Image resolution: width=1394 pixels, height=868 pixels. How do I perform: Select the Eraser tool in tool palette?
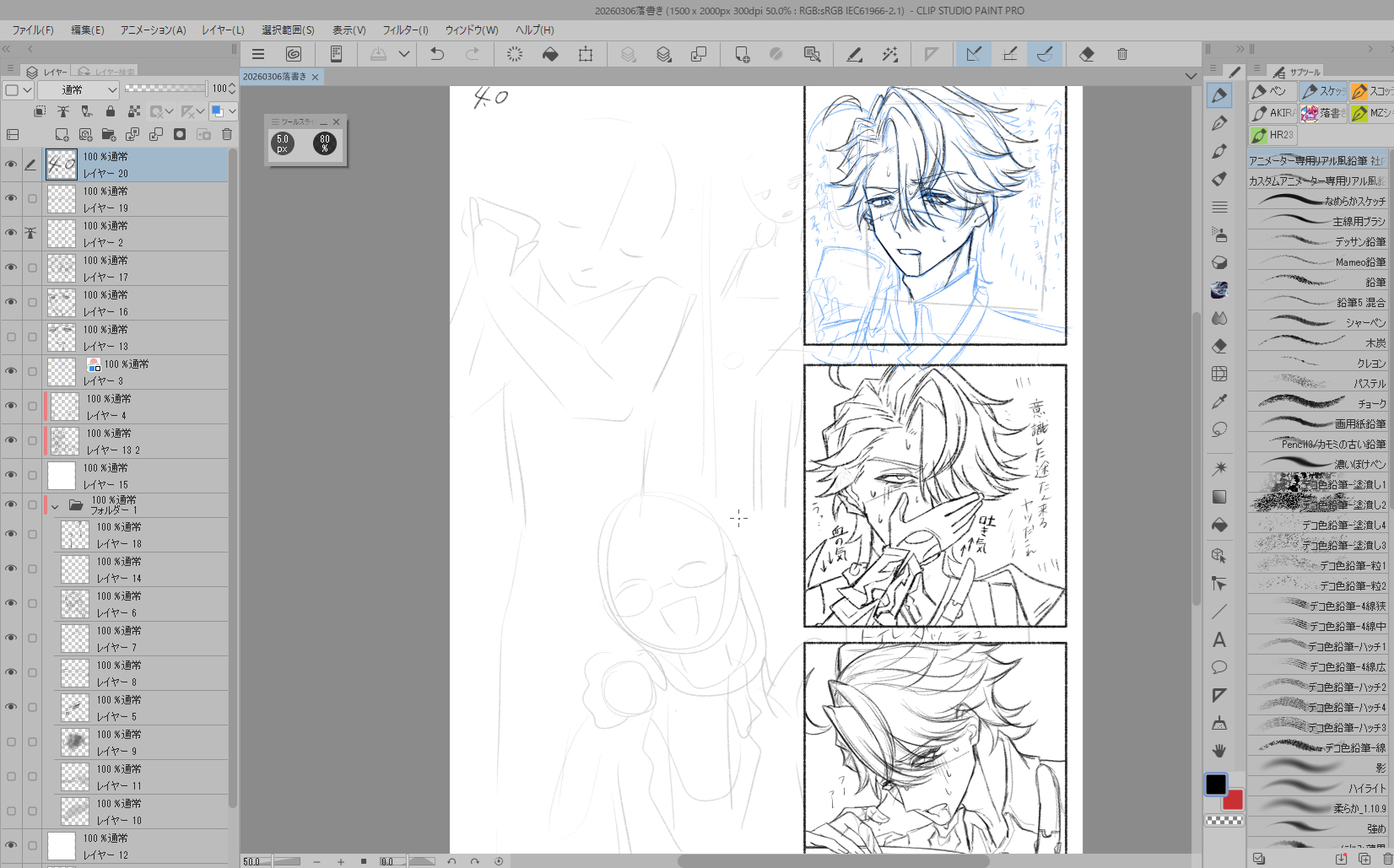click(1219, 346)
